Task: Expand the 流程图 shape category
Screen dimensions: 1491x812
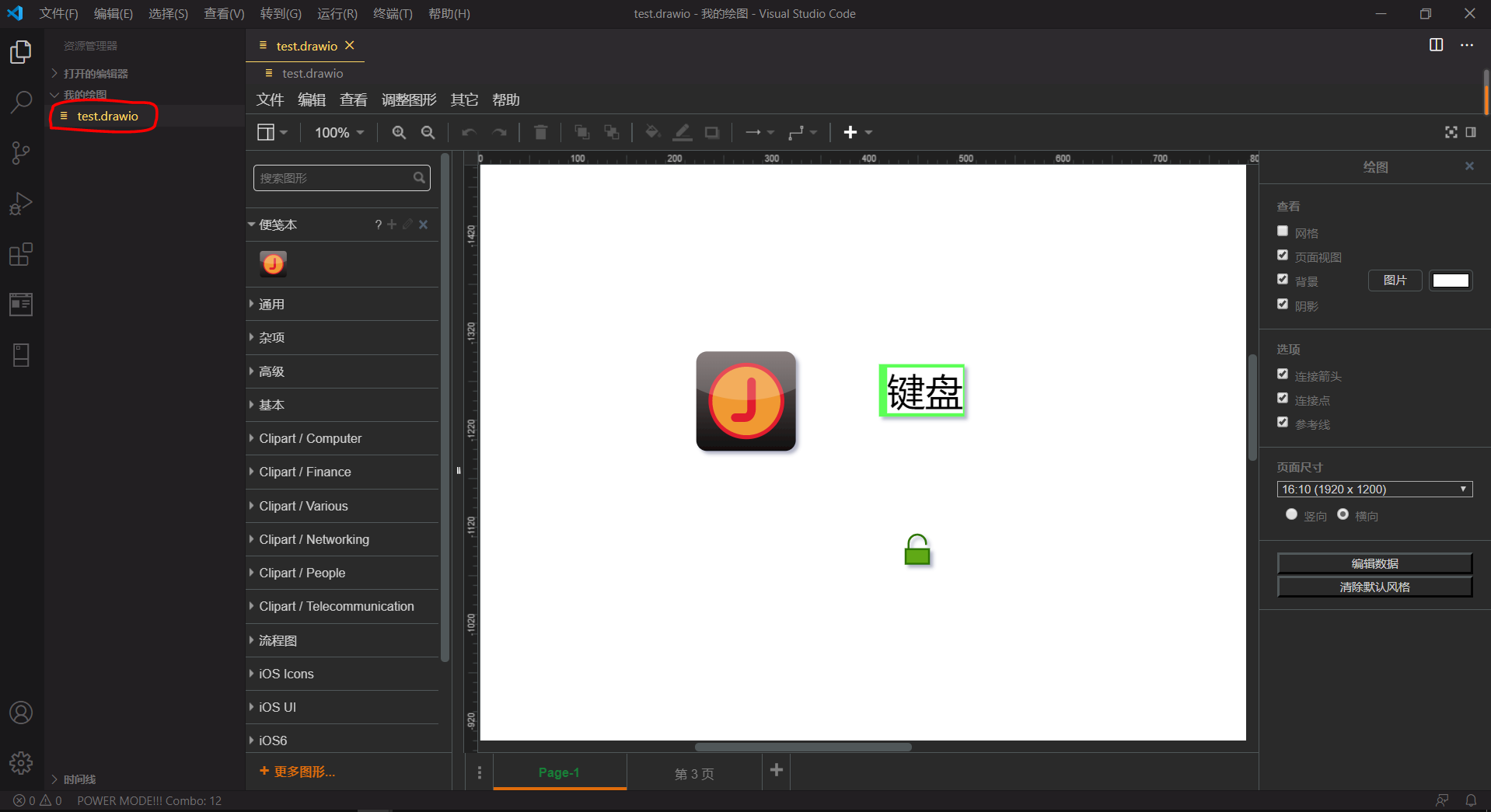Action: point(342,640)
